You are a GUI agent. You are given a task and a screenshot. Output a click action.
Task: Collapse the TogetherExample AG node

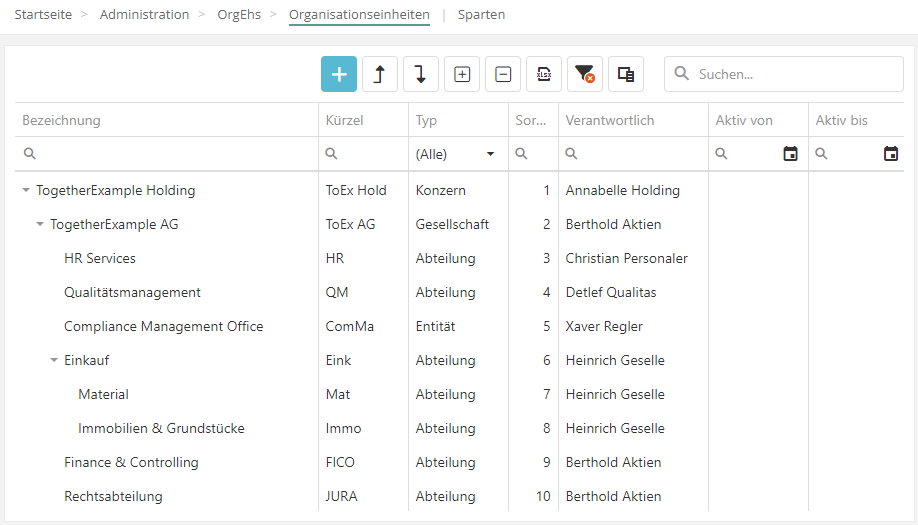(x=40, y=224)
